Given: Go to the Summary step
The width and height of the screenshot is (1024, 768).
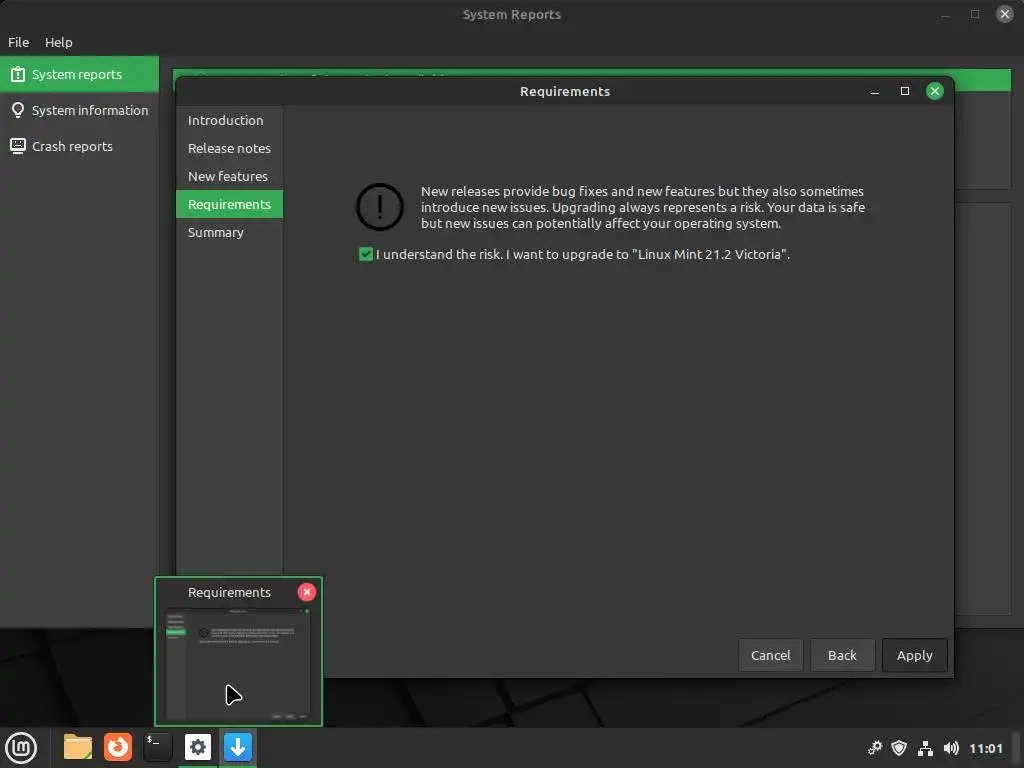Looking at the screenshot, I should point(229,232).
